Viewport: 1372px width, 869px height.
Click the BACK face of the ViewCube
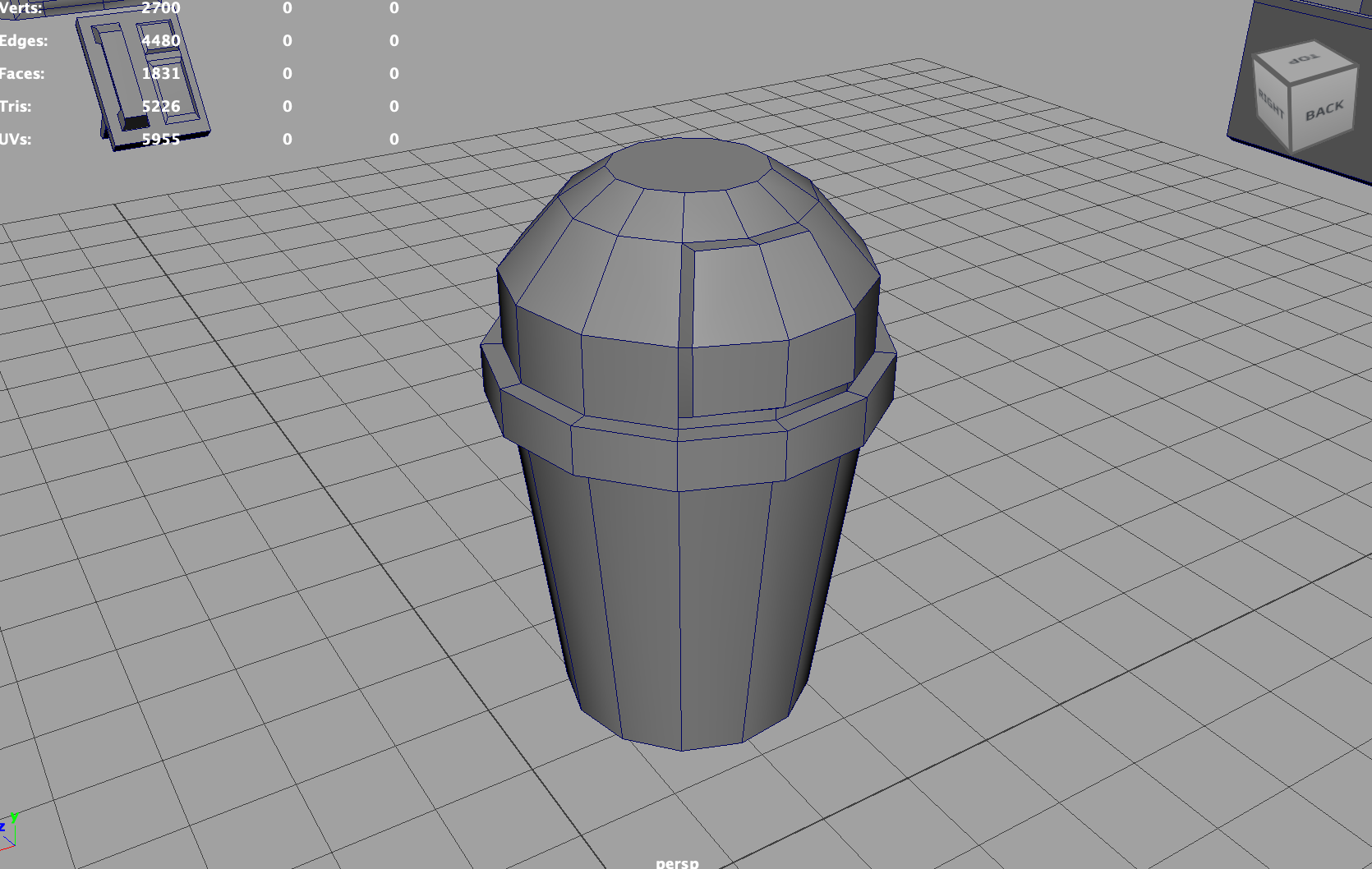coord(1323,109)
